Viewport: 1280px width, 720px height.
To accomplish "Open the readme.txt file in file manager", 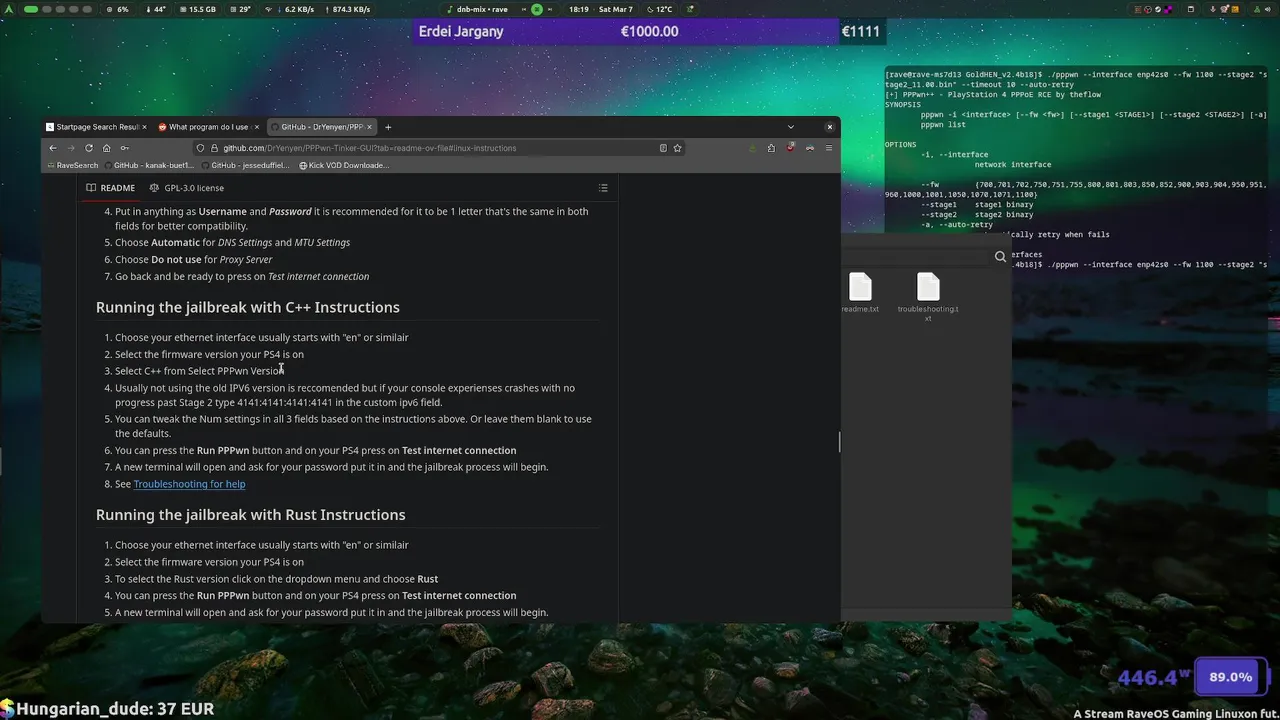I will click(x=860, y=294).
